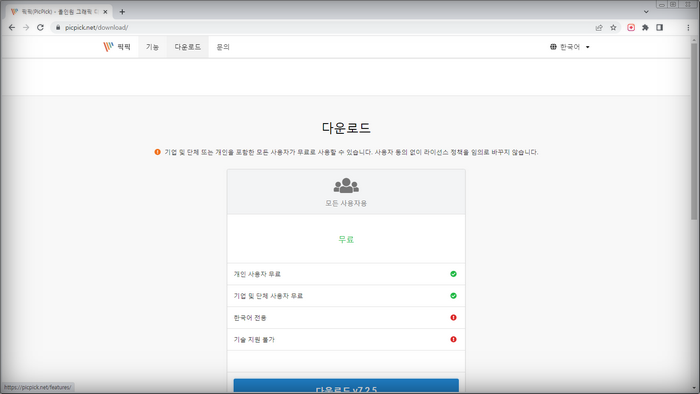Open the extensions puzzle menu
This screenshot has height=394, width=700.
(x=645, y=28)
